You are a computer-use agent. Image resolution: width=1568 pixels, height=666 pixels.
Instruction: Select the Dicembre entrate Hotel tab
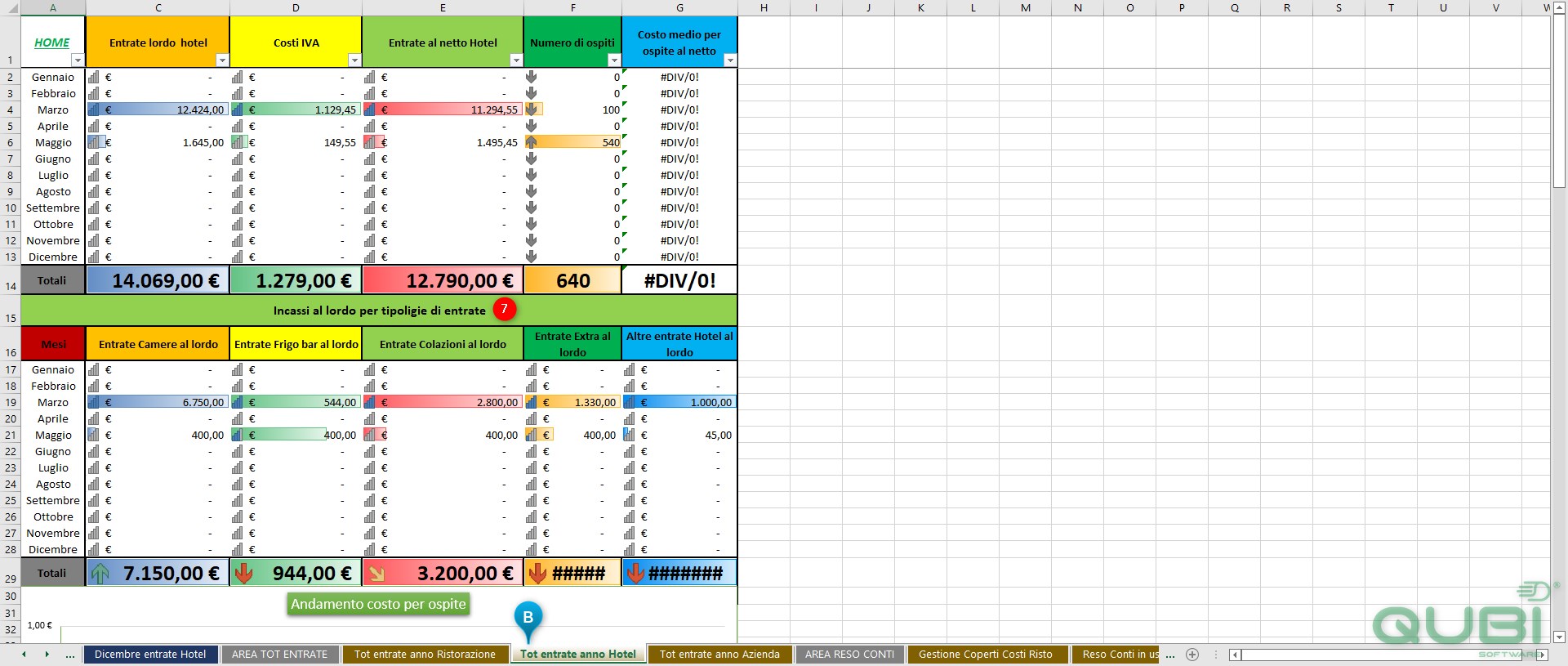150,655
